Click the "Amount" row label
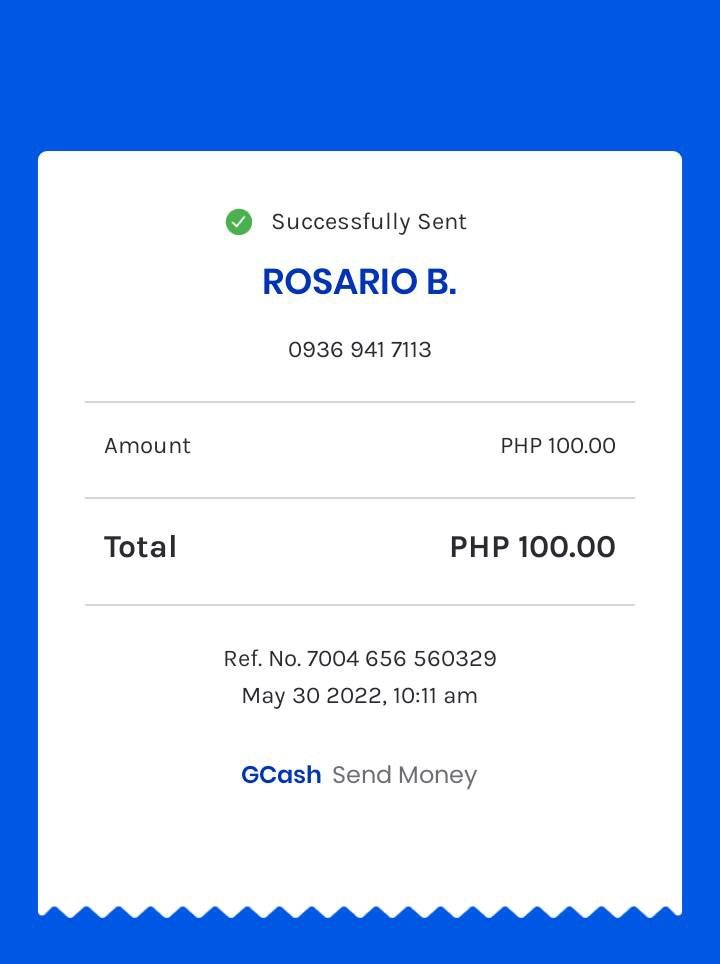This screenshot has width=720, height=964. (147, 446)
